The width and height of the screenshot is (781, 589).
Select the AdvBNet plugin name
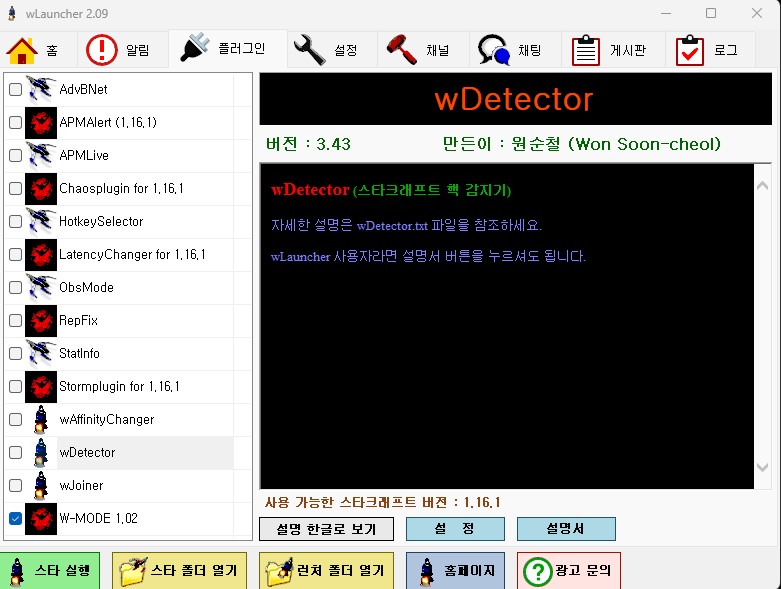(x=83, y=90)
